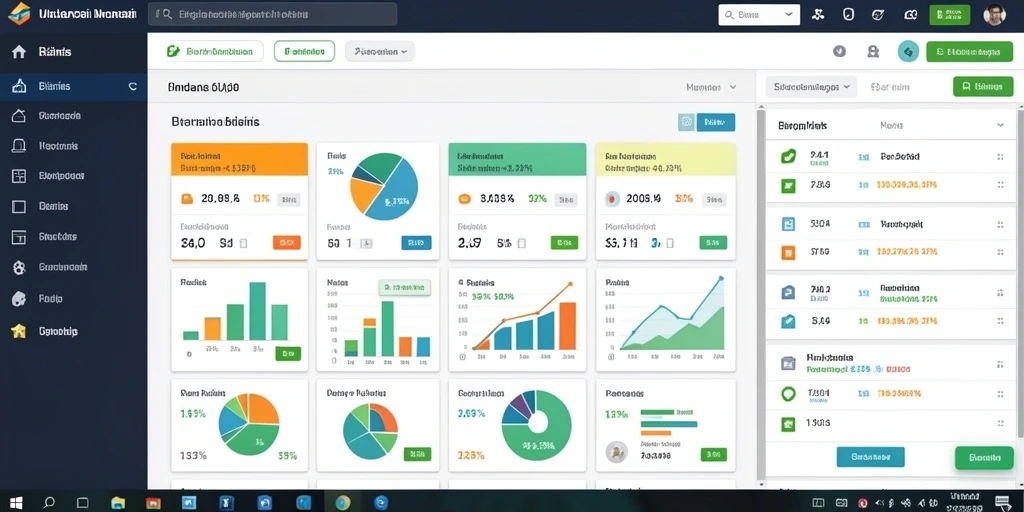The width and height of the screenshot is (1024, 512).
Task: Tick the small checkbox in the green-header stats card
Action: (x=521, y=244)
